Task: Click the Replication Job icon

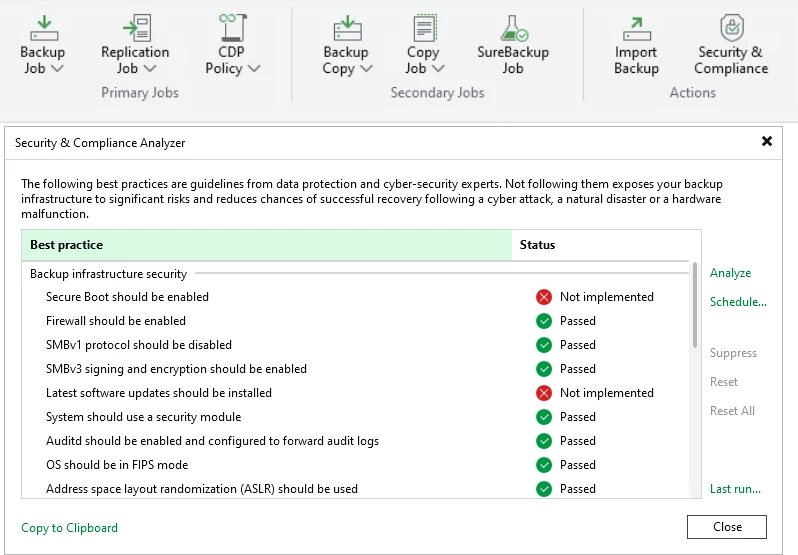Action: 135,27
